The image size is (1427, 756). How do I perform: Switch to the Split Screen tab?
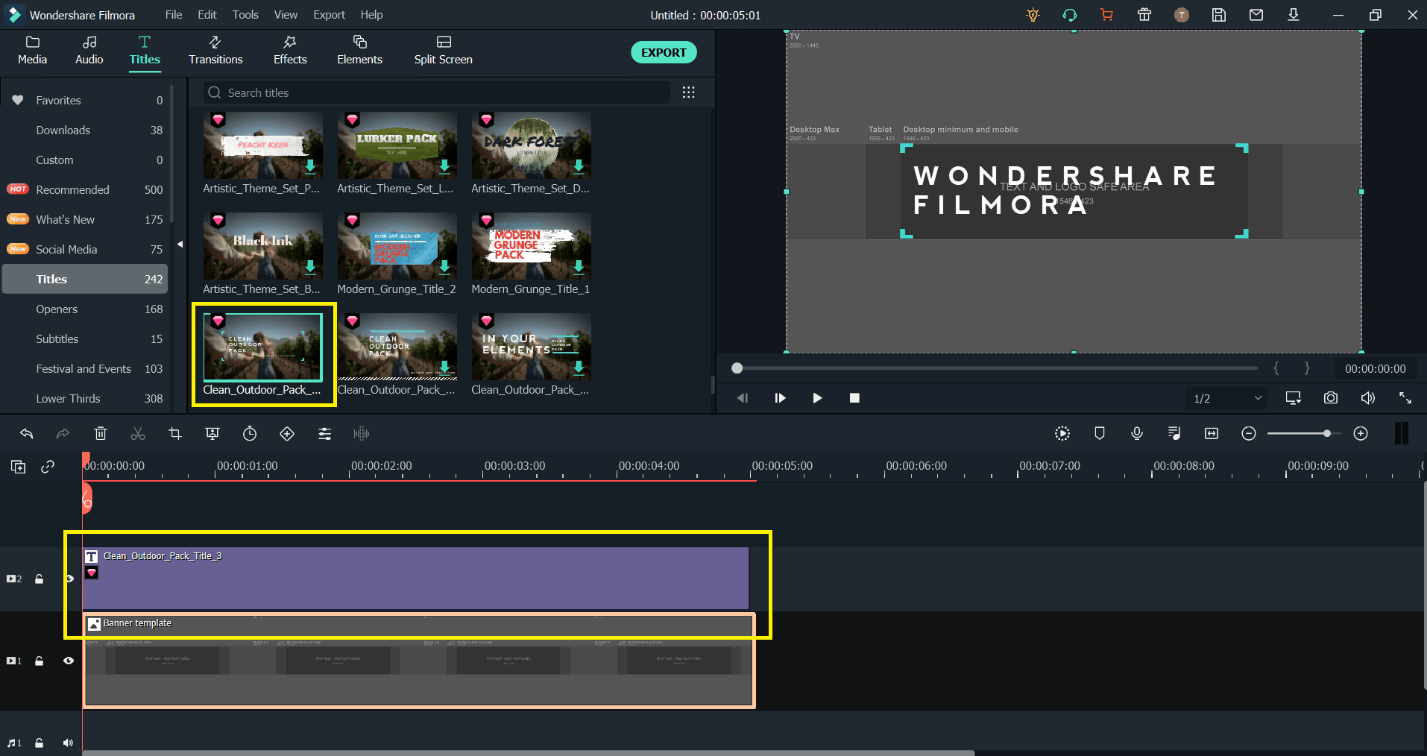(x=443, y=50)
